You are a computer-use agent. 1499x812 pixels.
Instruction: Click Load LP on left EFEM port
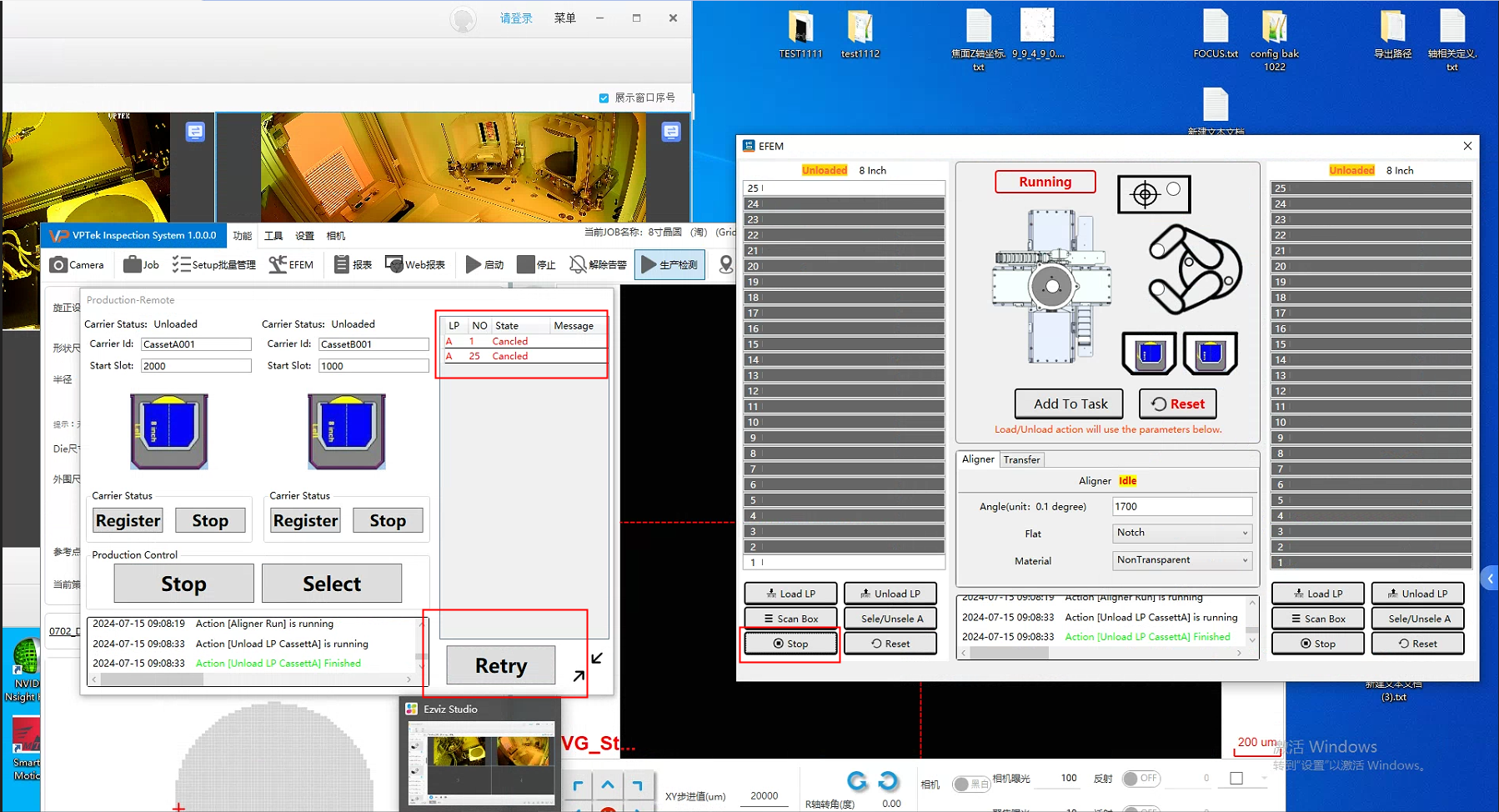[x=791, y=594]
